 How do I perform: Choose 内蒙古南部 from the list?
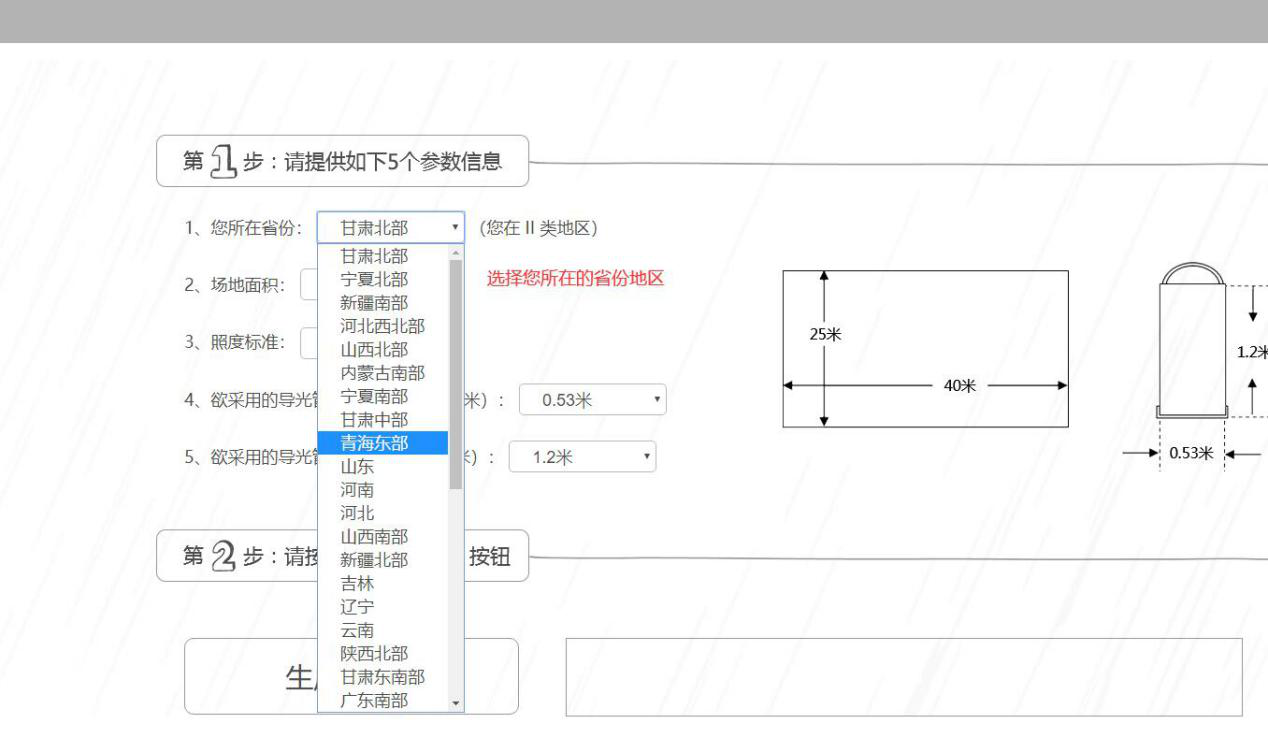click(x=381, y=373)
